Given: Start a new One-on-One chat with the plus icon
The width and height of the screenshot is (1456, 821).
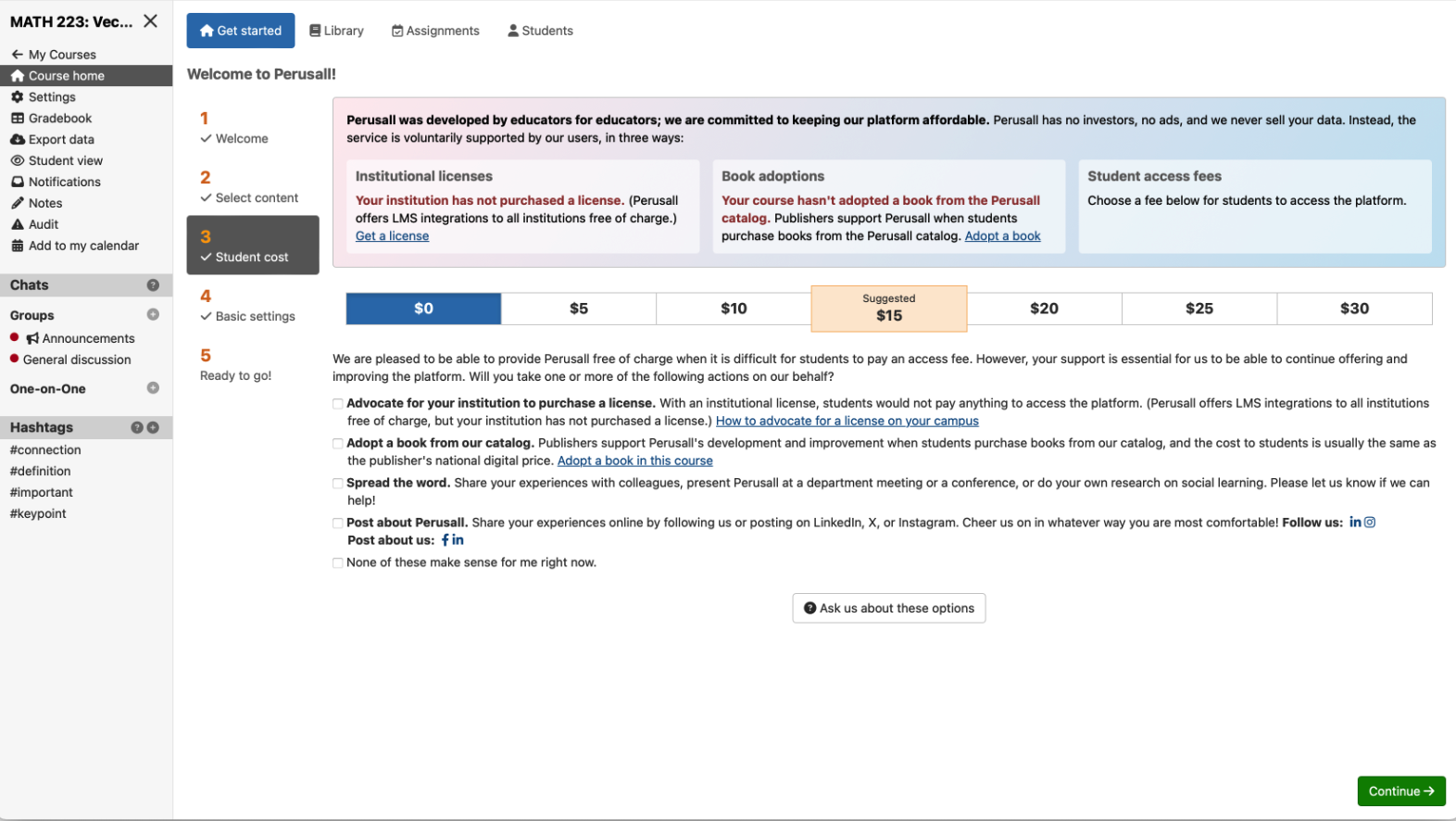Looking at the screenshot, I should pyautogui.click(x=153, y=388).
